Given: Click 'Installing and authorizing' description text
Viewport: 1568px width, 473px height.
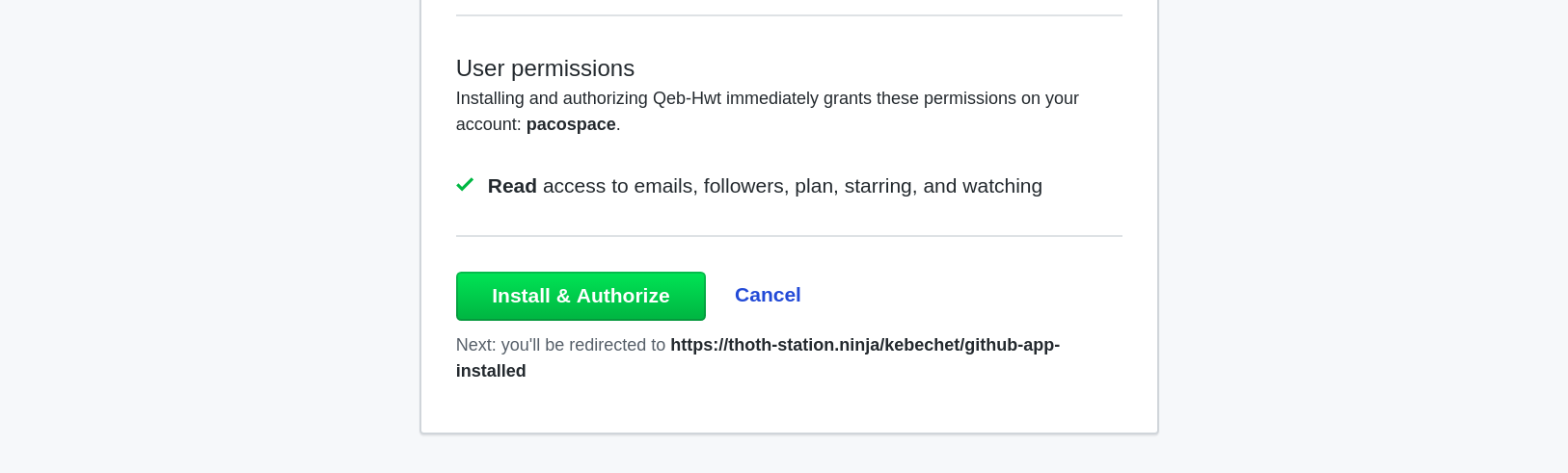Looking at the screenshot, I should click(x=552, y=98).
